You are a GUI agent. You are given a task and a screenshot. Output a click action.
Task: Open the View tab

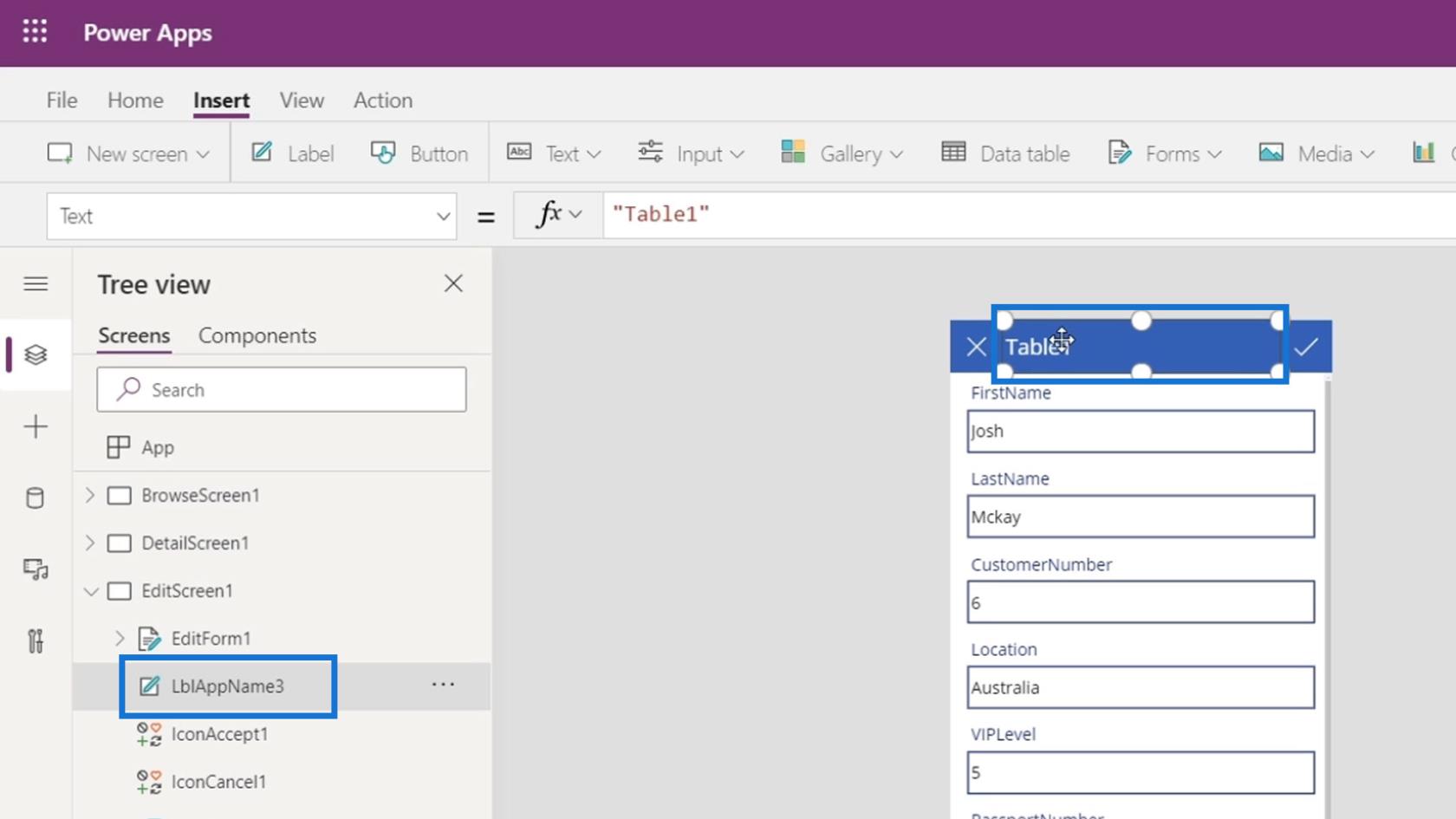[302, 101]
